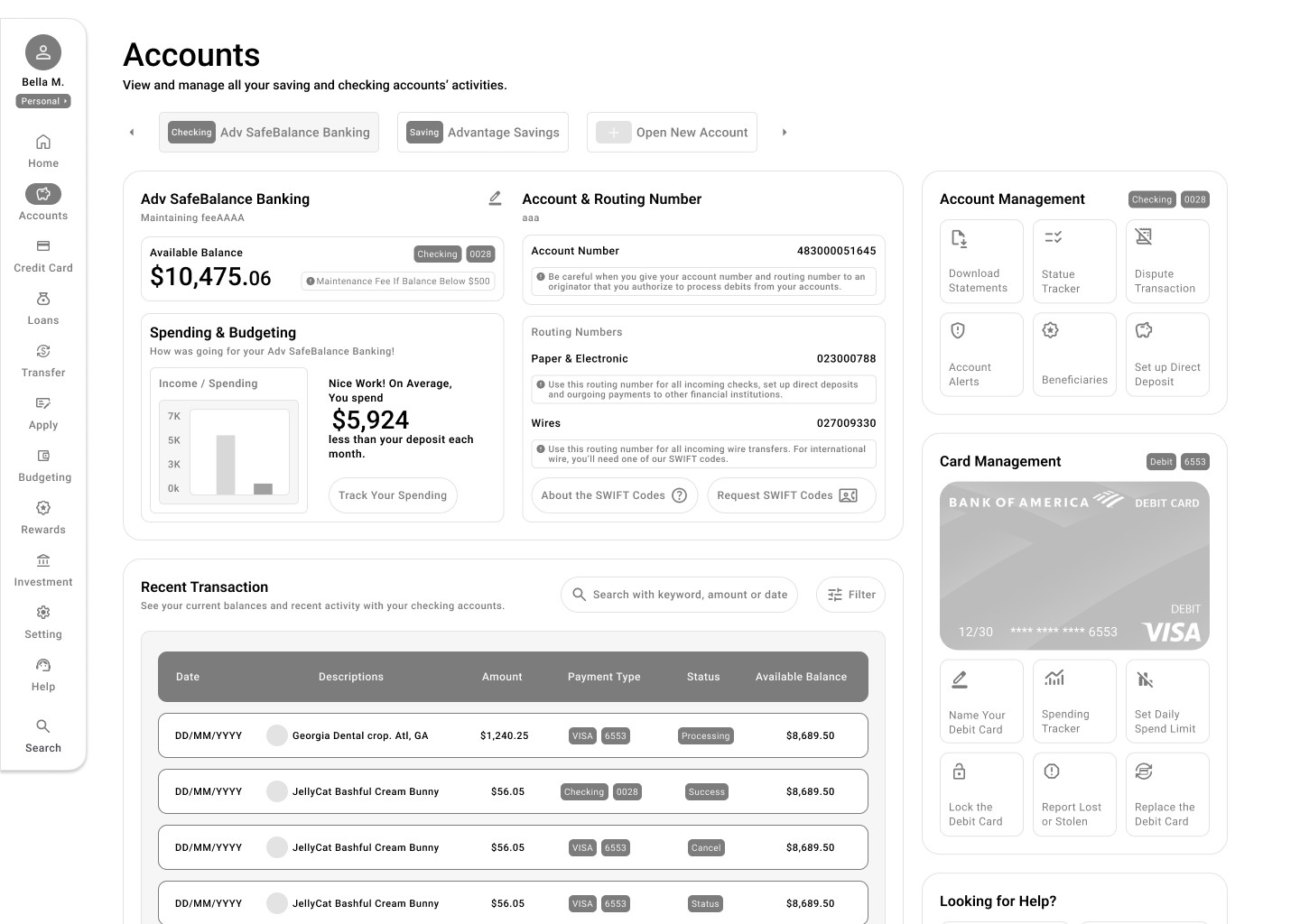Open the transaction Filter
Screen dimensions: 1300x924
tap(851, 595)
